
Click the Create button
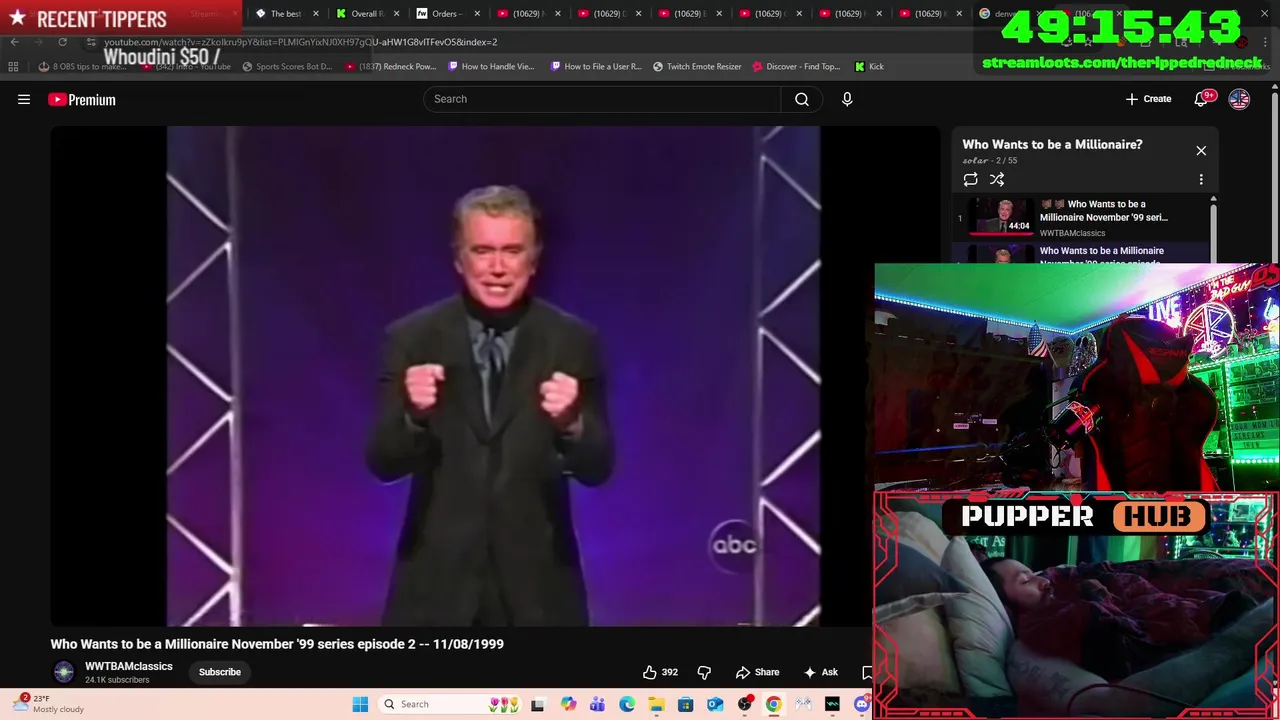[x=1148, y=99]
